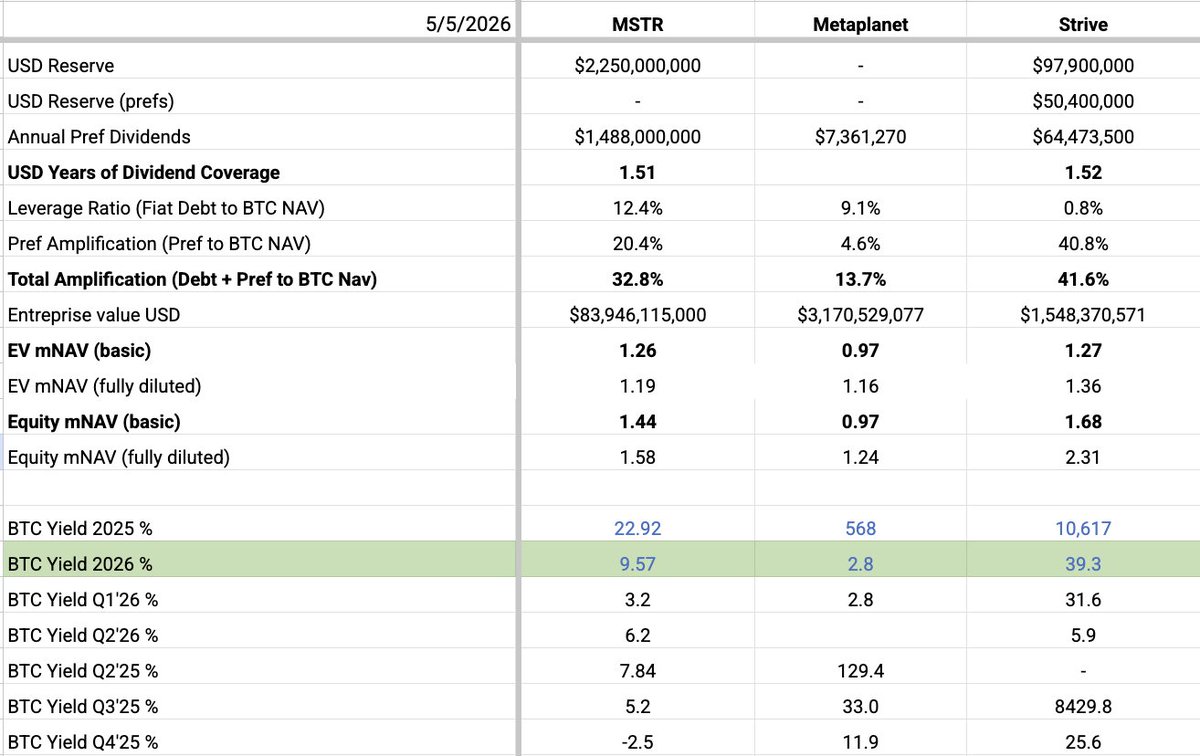Screen dimensions: 1200x756
Task: Select Strive EV mNAV diluted 1.36
Action: tap(1083, 386)
